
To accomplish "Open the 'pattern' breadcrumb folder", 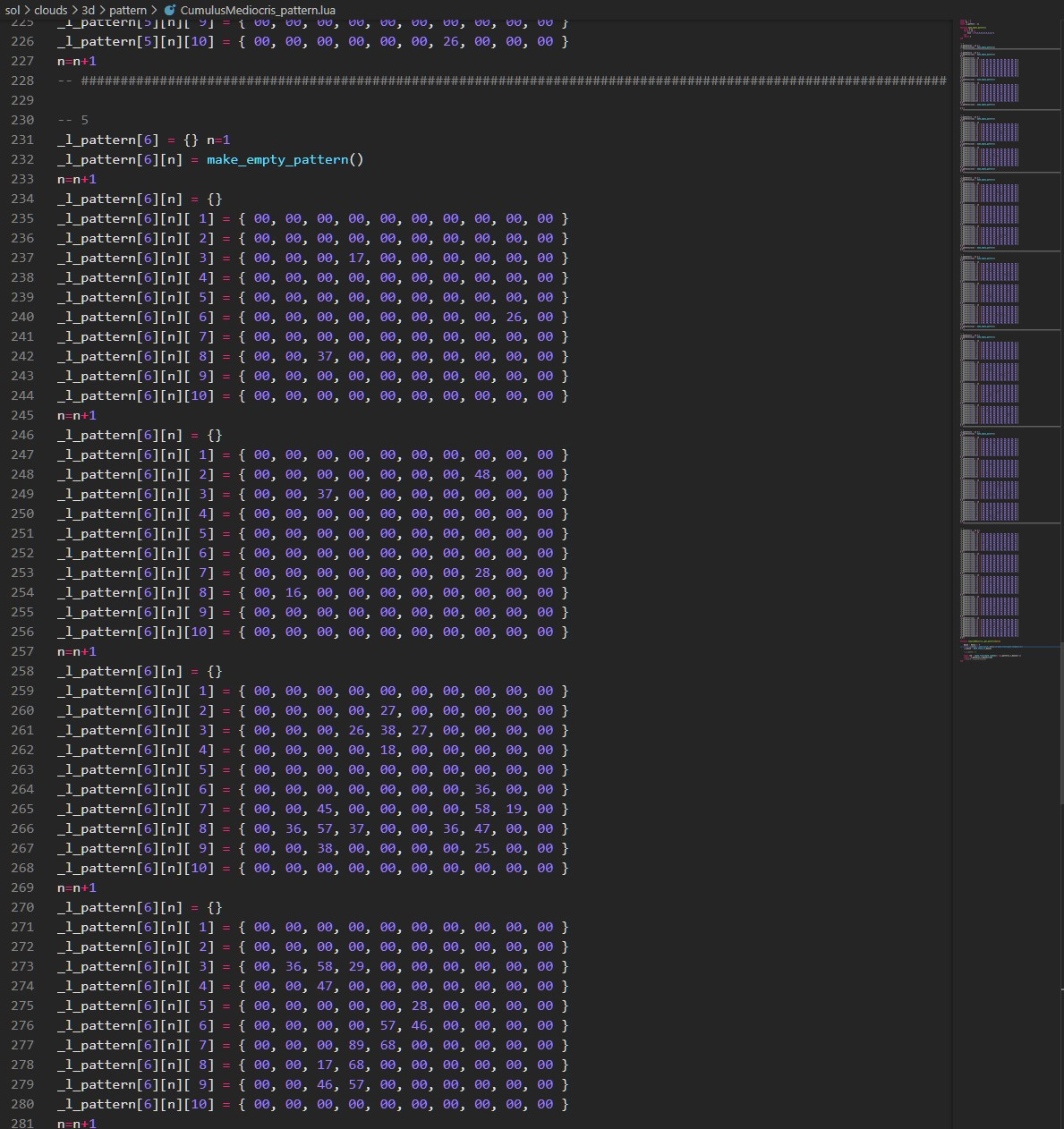I will point(128,10).
